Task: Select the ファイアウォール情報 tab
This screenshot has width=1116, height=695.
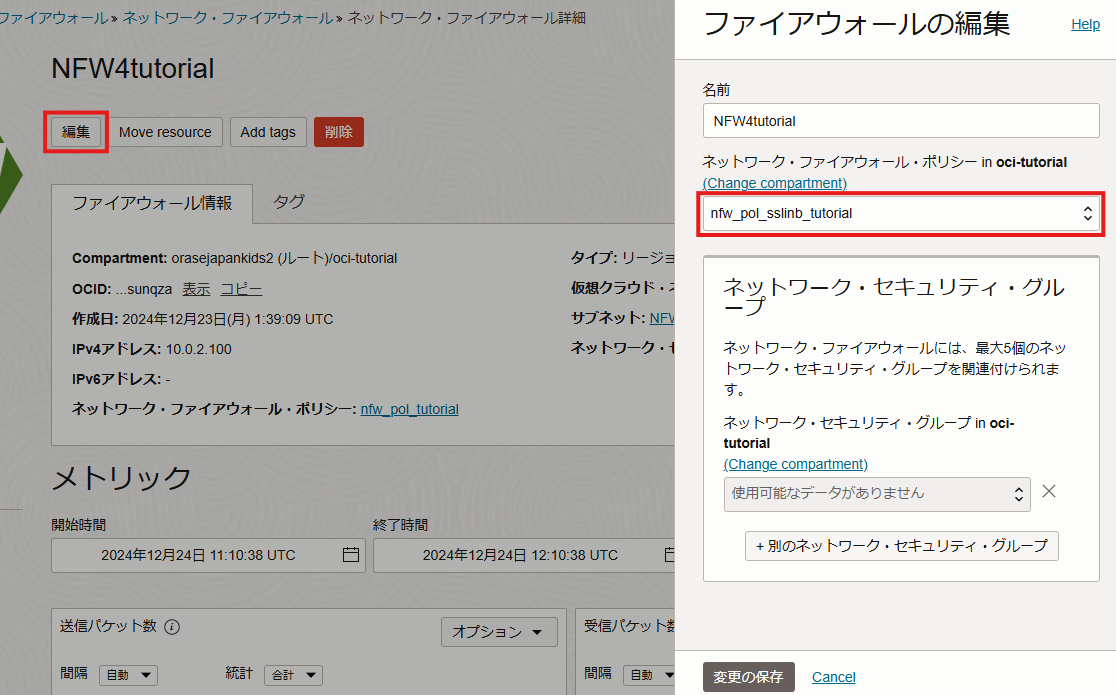Action: coord(152,202)
